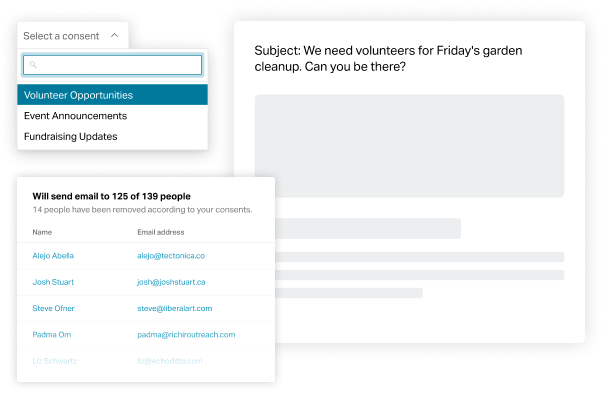
Task: Open Padma Om's contact link
Action: coord(52,335)
